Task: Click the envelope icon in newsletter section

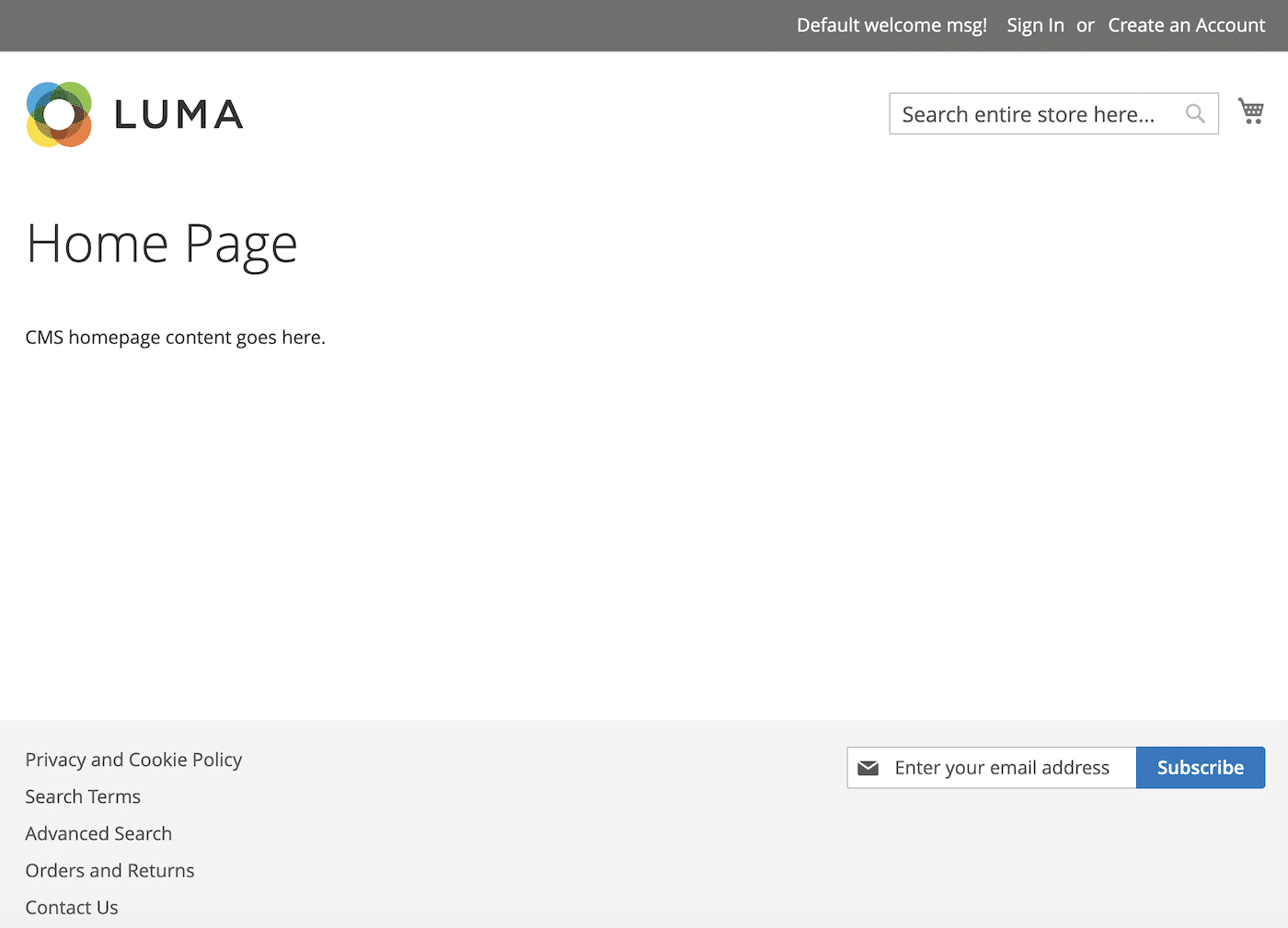Action: pos(868,766)
